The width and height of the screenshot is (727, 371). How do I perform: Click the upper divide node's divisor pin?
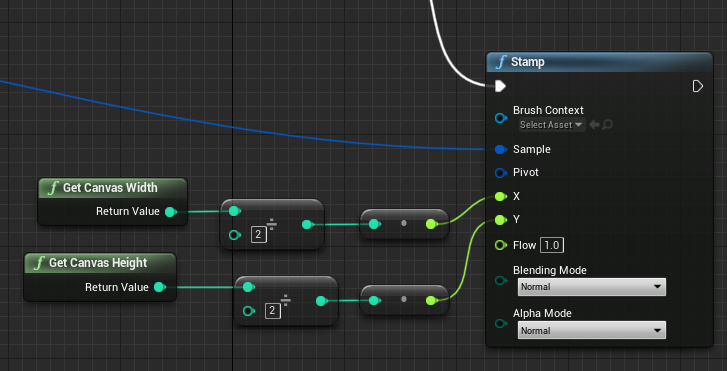234,235
